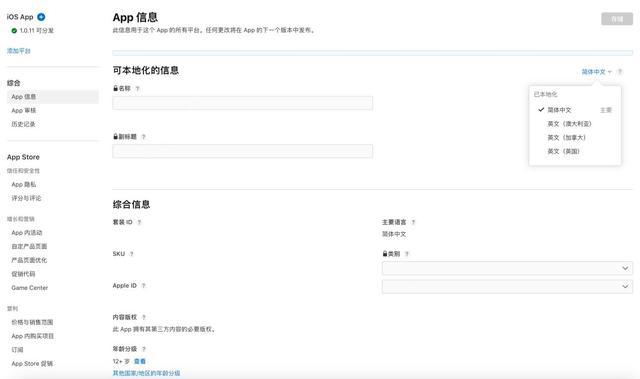
Task: Click the 副标题 input field
Action: coord(242,151)
